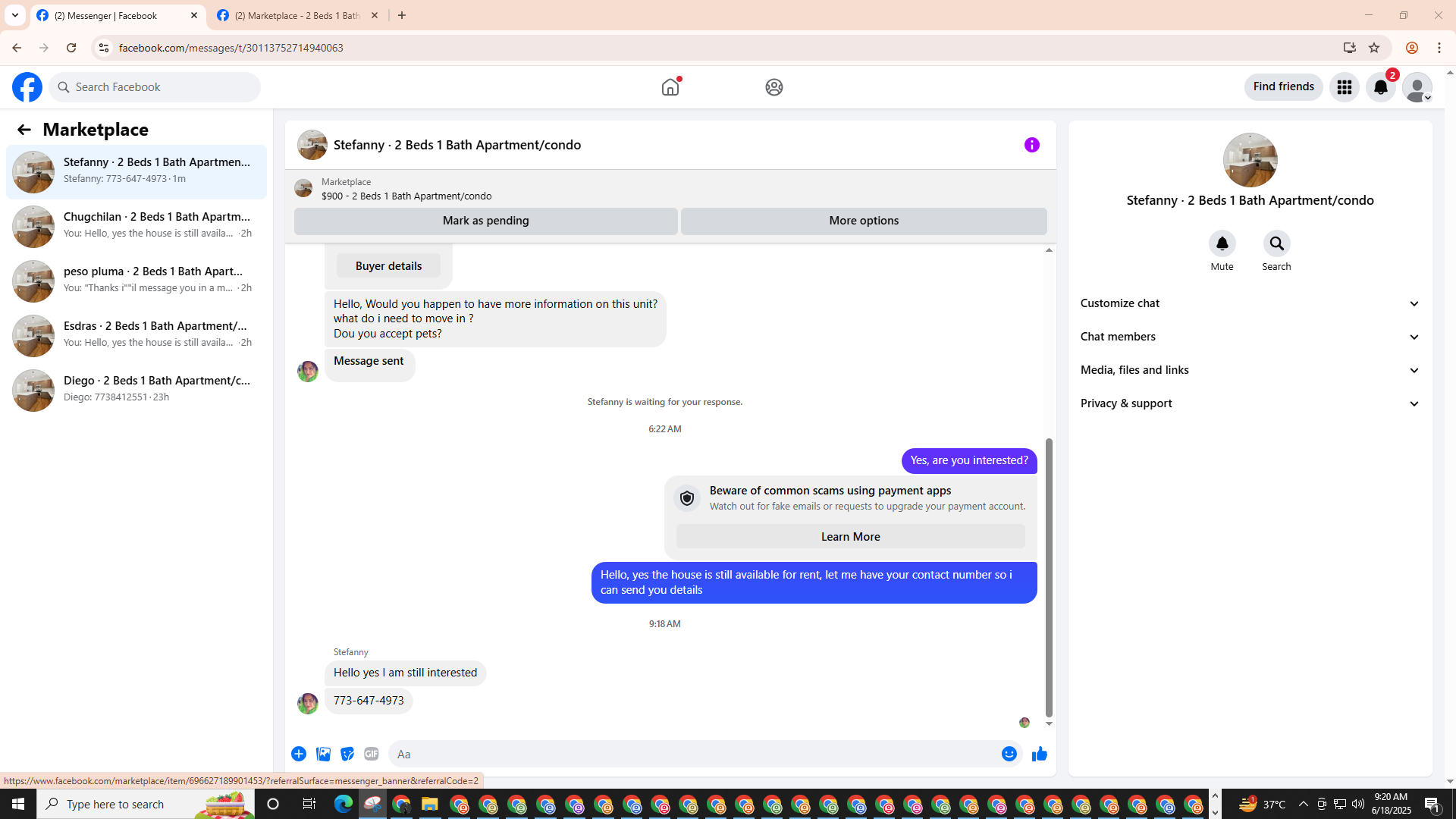The image size is (1456, 819).
Task: Open the emoji picker in the message box
Action: pyautogui.click(x=1009, y=754)
